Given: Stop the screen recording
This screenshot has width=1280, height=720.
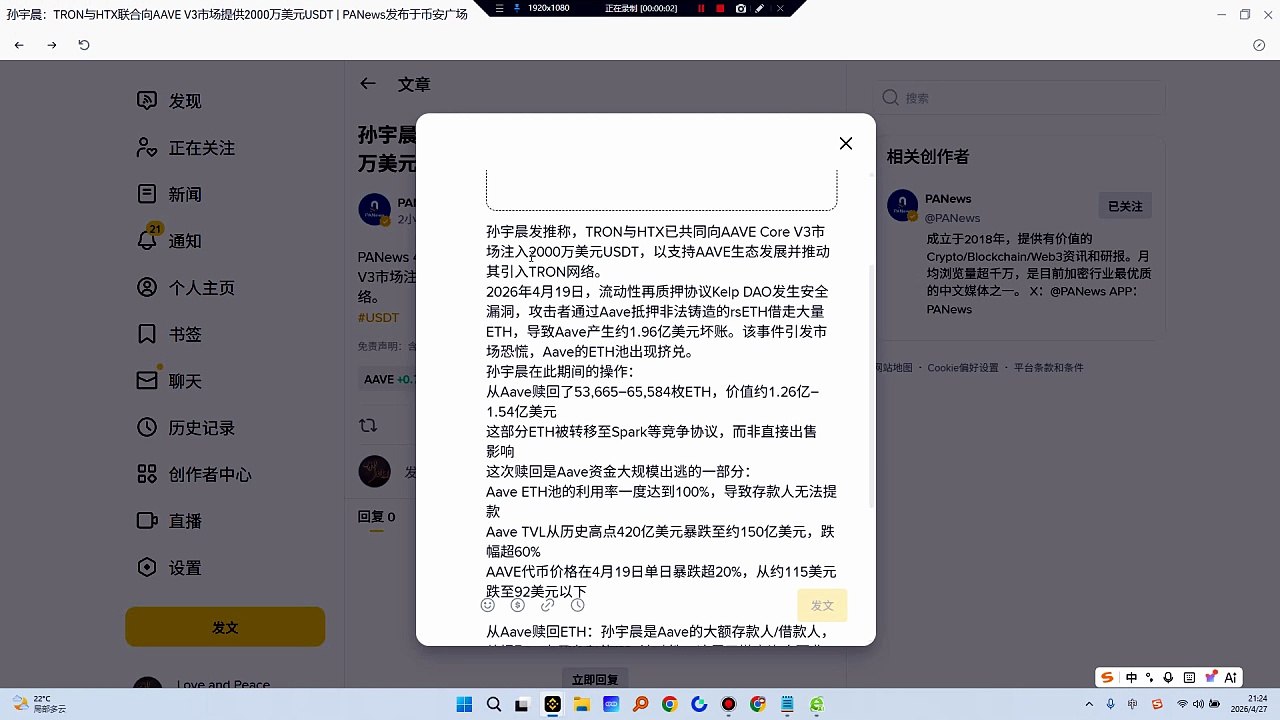Looking at the screenshot, I should point(720,8).
